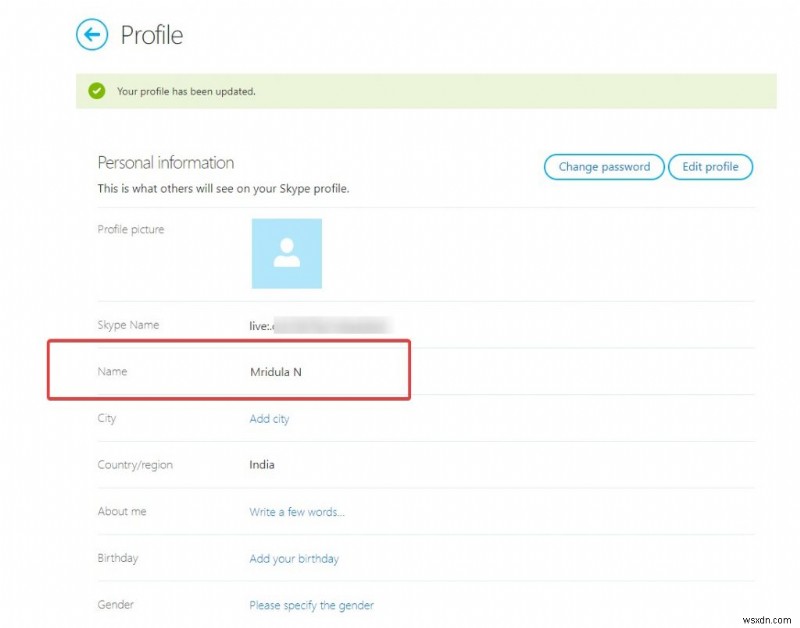Click the Country/region value India
The height and width of the screenshot is (628, 800).
point(262,465)
